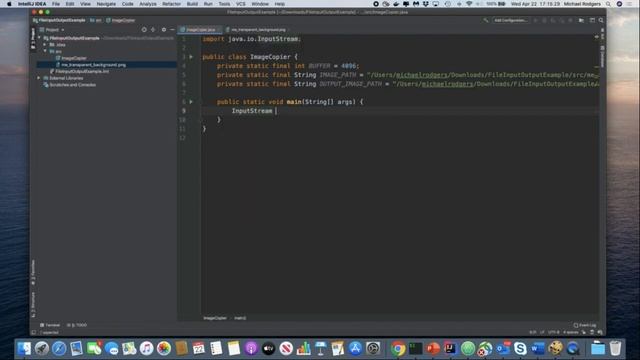Open PowerPoint from the Dock

(433, 348)
